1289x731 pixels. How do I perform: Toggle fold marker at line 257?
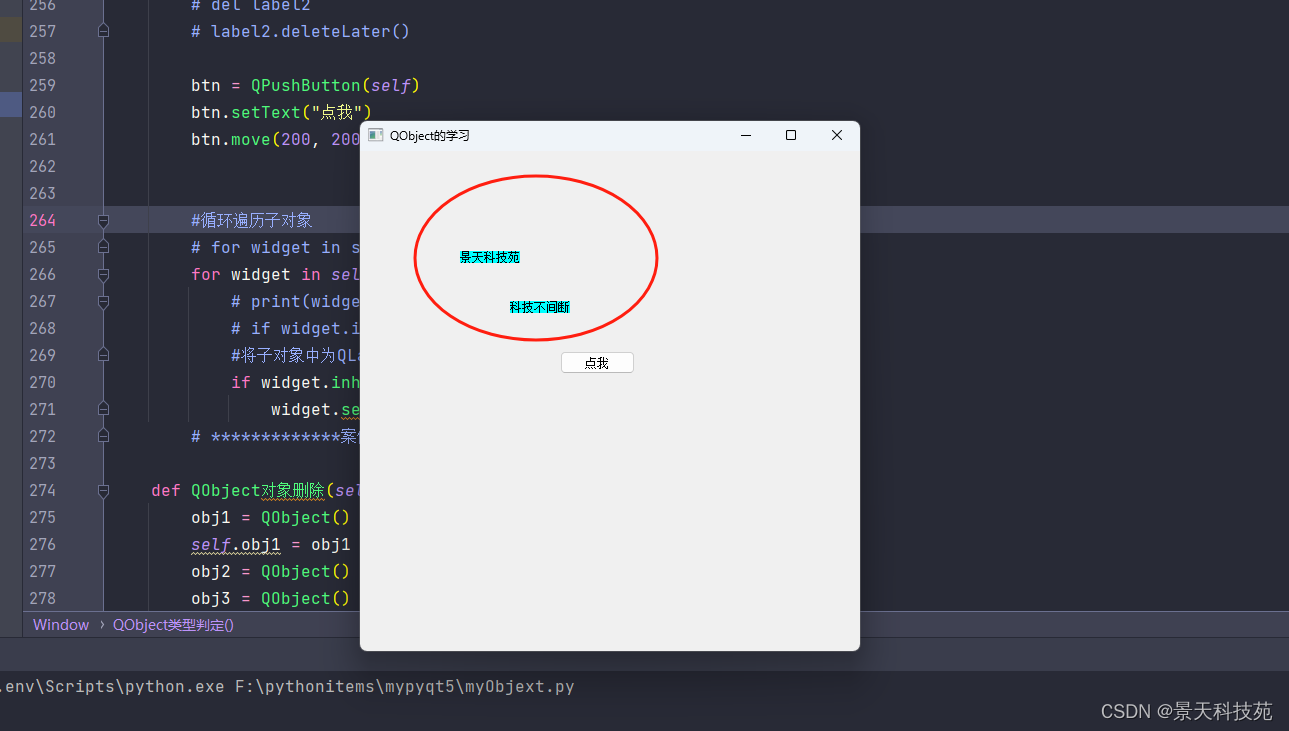coord(103,31)
